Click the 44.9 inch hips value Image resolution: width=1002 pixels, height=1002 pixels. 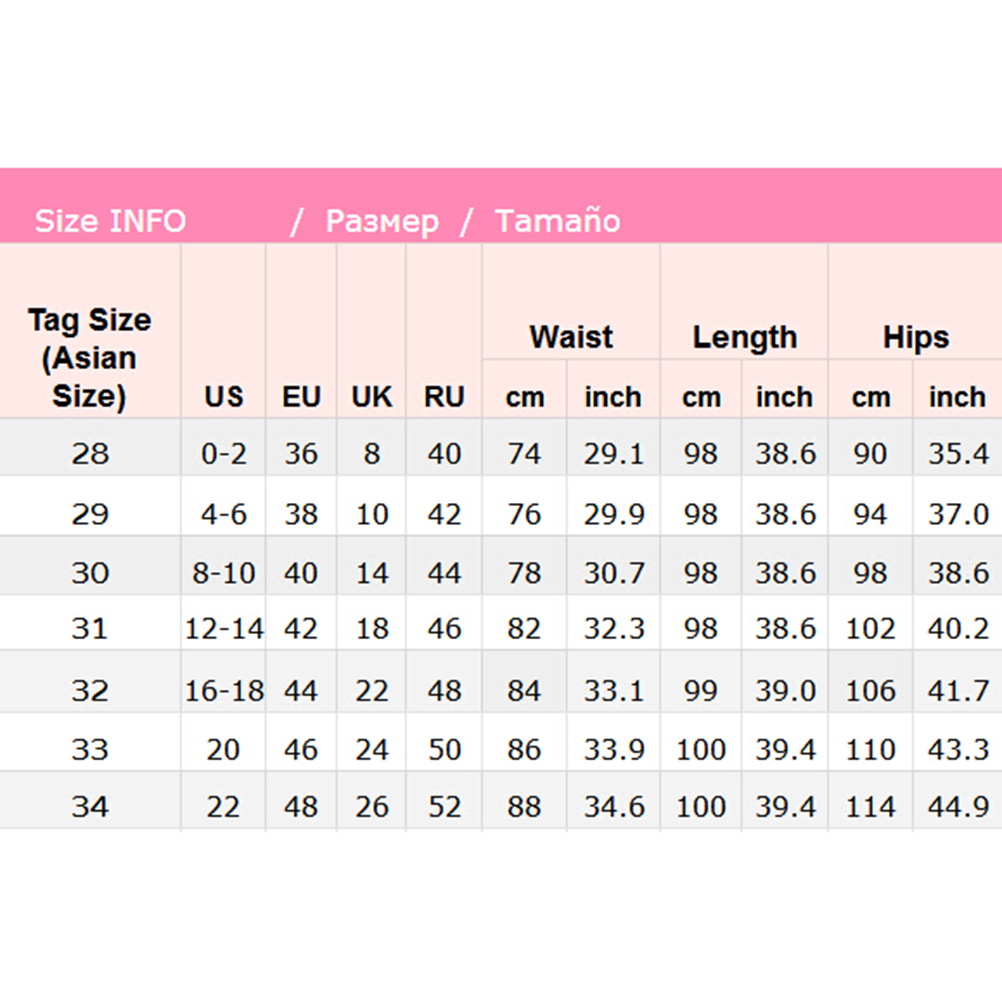958,806
